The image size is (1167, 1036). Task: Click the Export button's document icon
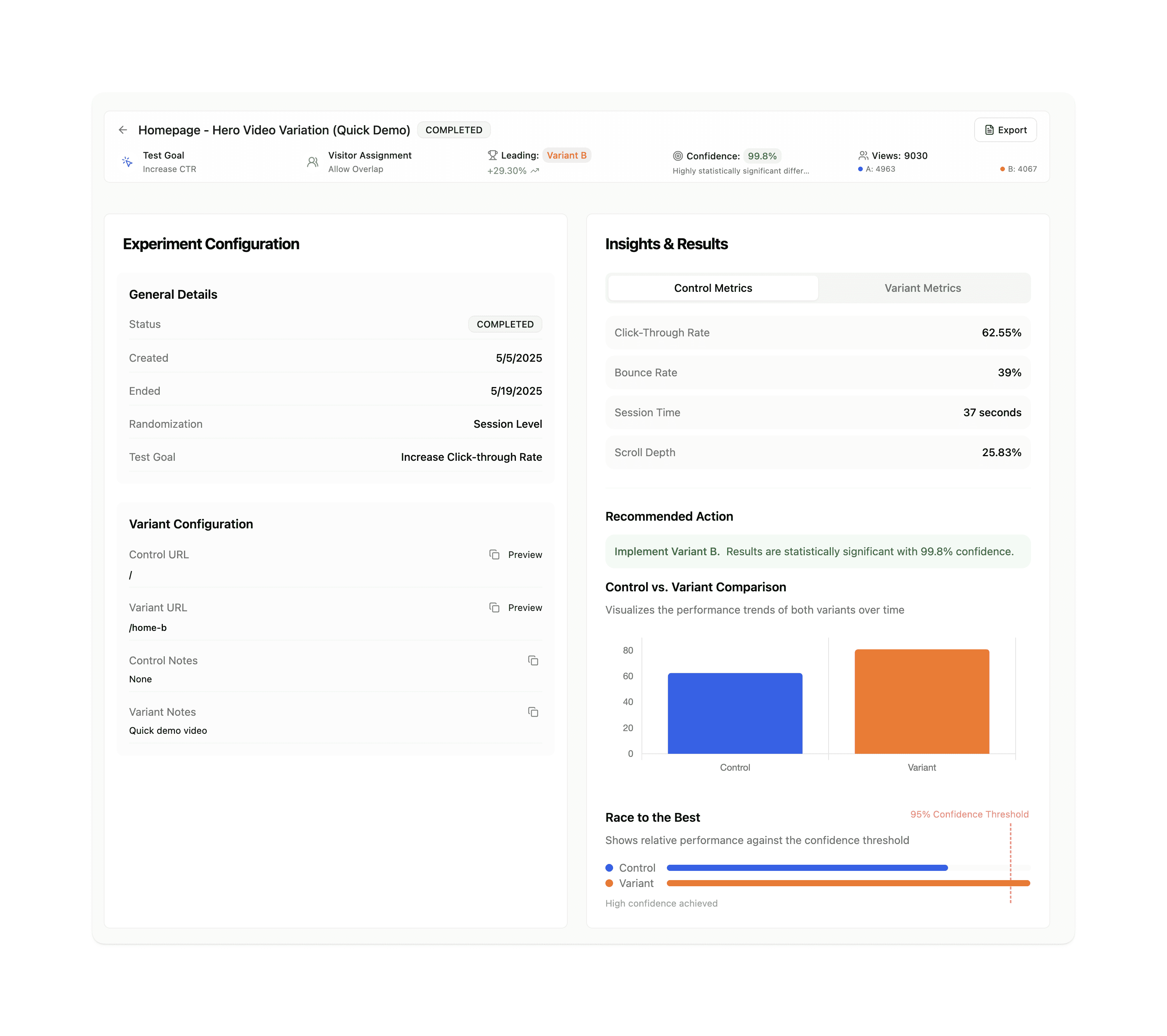pos(990,130)
